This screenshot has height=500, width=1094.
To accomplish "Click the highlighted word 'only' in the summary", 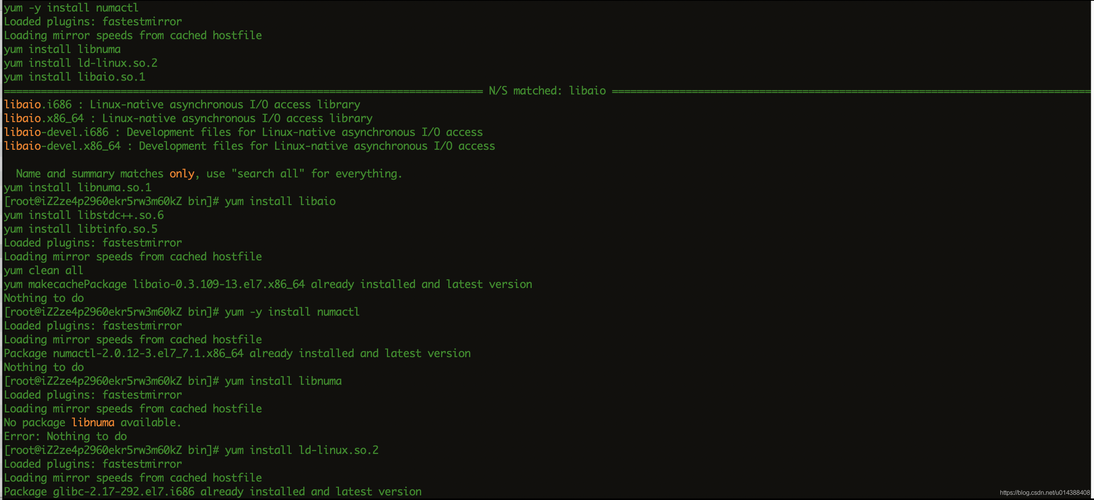I will (181, 174).
